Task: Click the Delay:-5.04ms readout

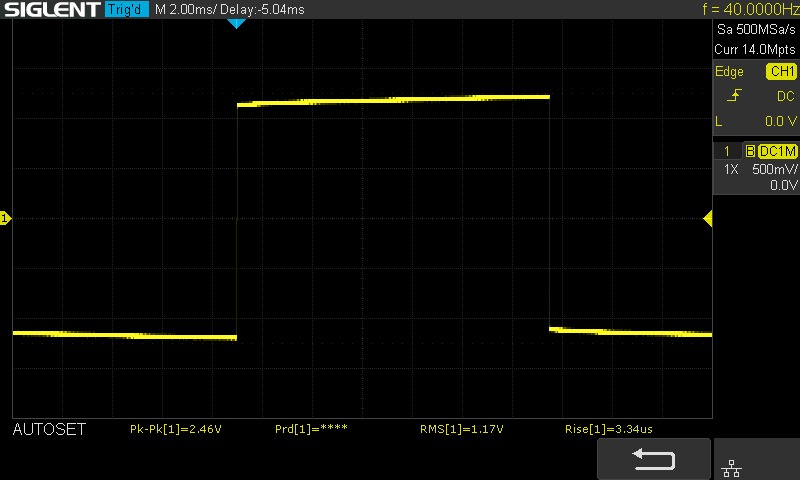Action: pos(262,9)
